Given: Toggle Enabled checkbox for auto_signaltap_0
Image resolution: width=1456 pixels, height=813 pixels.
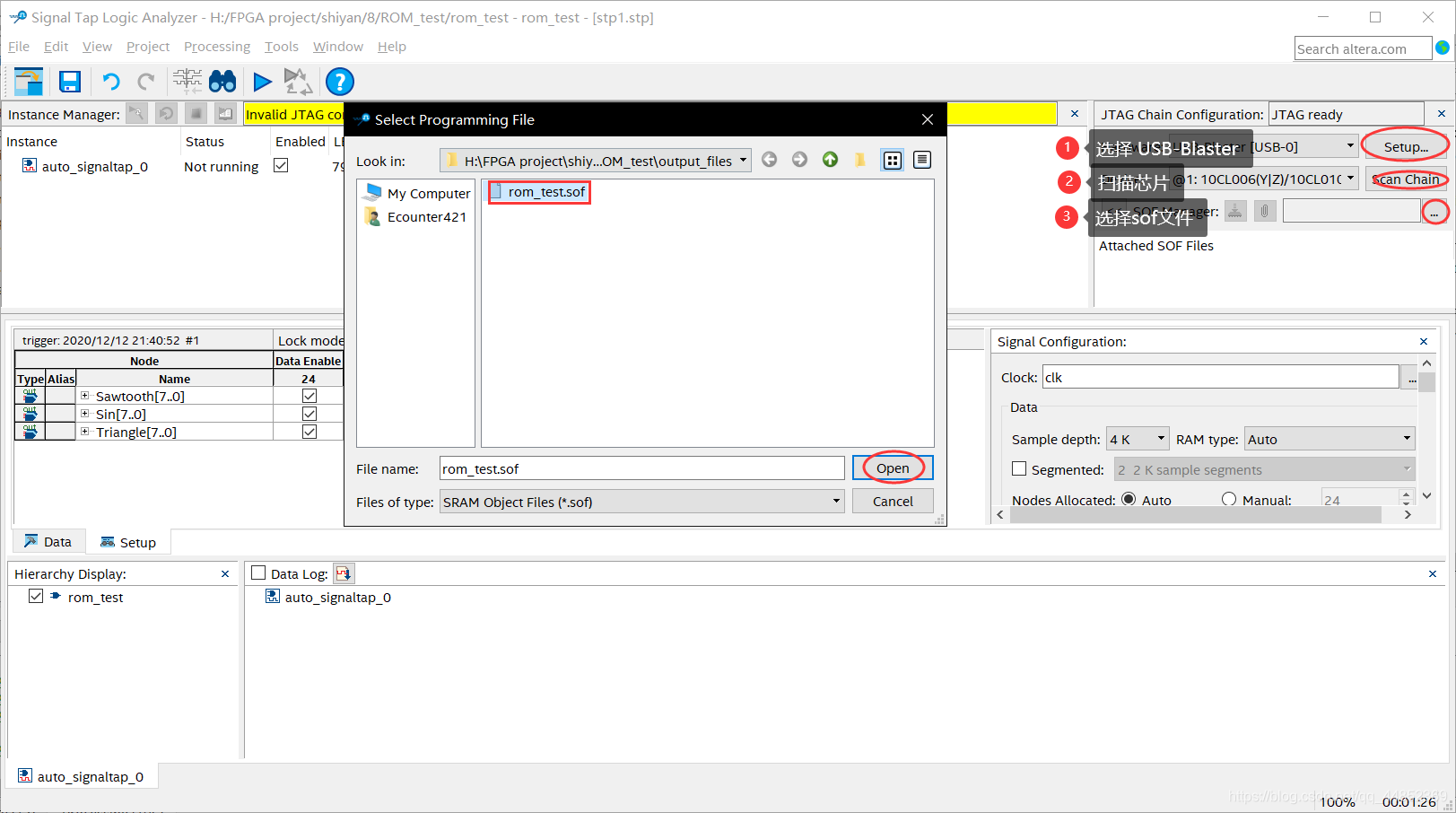Looking at the screenshot, I should pos(281,166).
